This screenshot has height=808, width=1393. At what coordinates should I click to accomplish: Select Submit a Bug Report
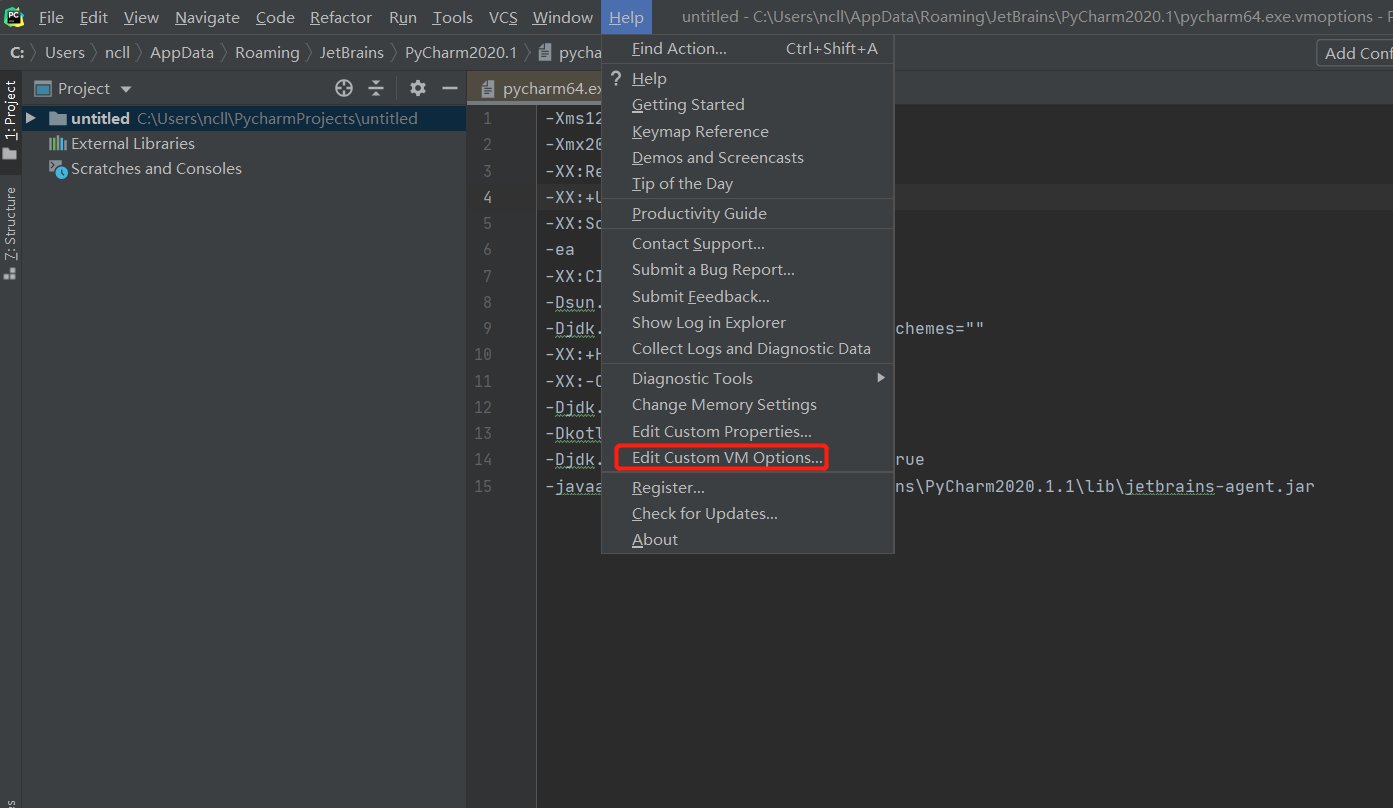(x=747, y=270)
